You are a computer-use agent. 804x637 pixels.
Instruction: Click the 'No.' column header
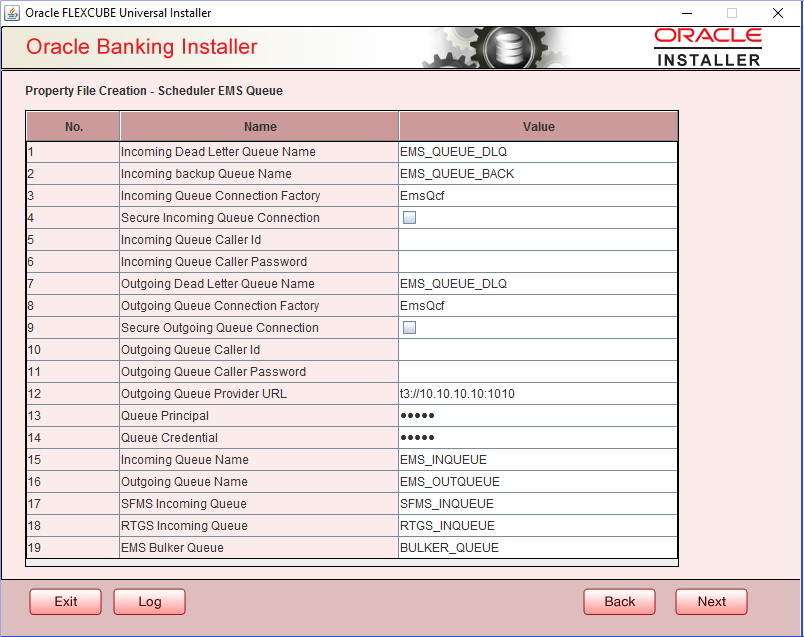click(73, 127)
